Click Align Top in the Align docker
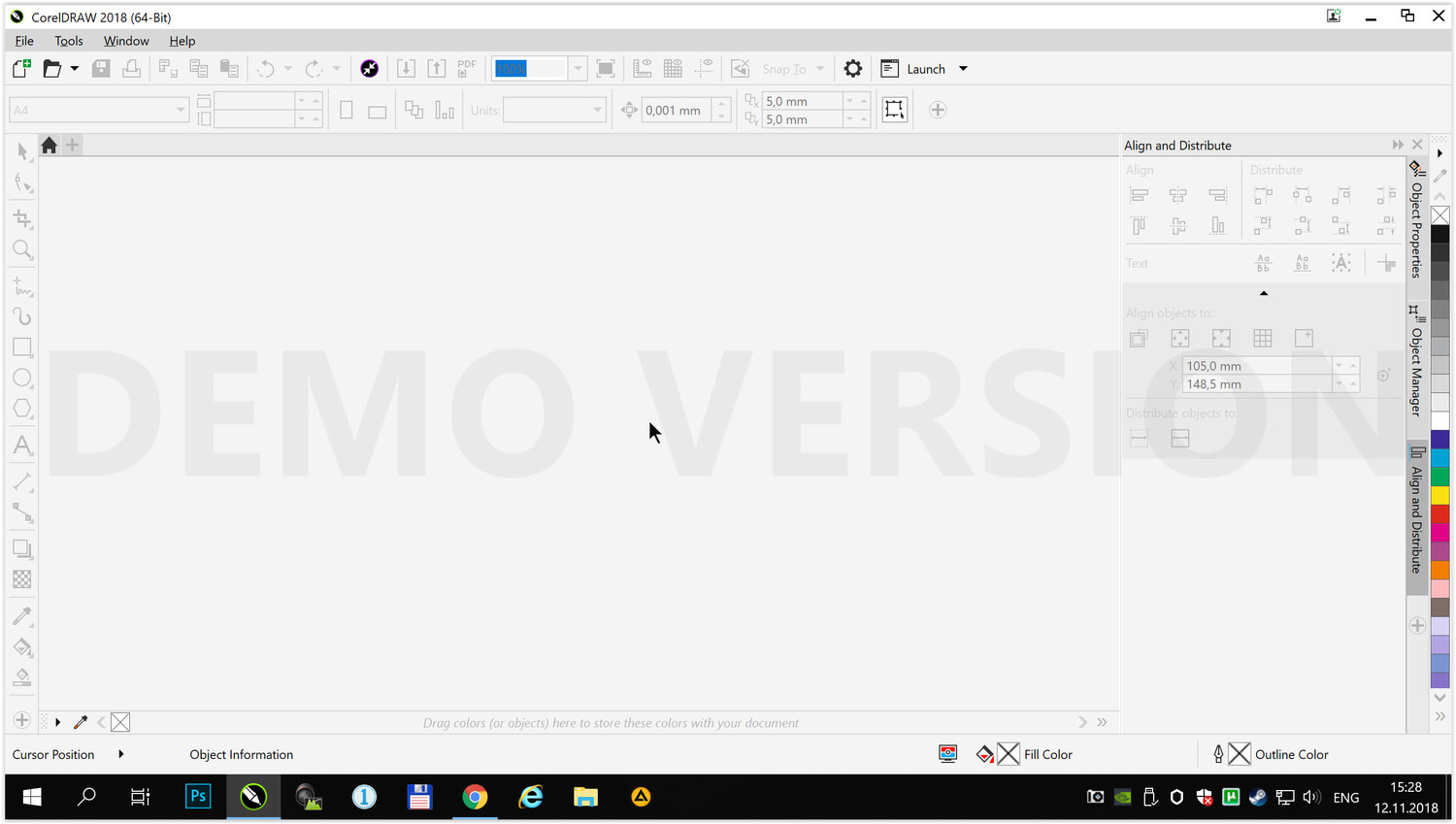The height and width of the screenshot is (824, 1456). click(1140, 226)
